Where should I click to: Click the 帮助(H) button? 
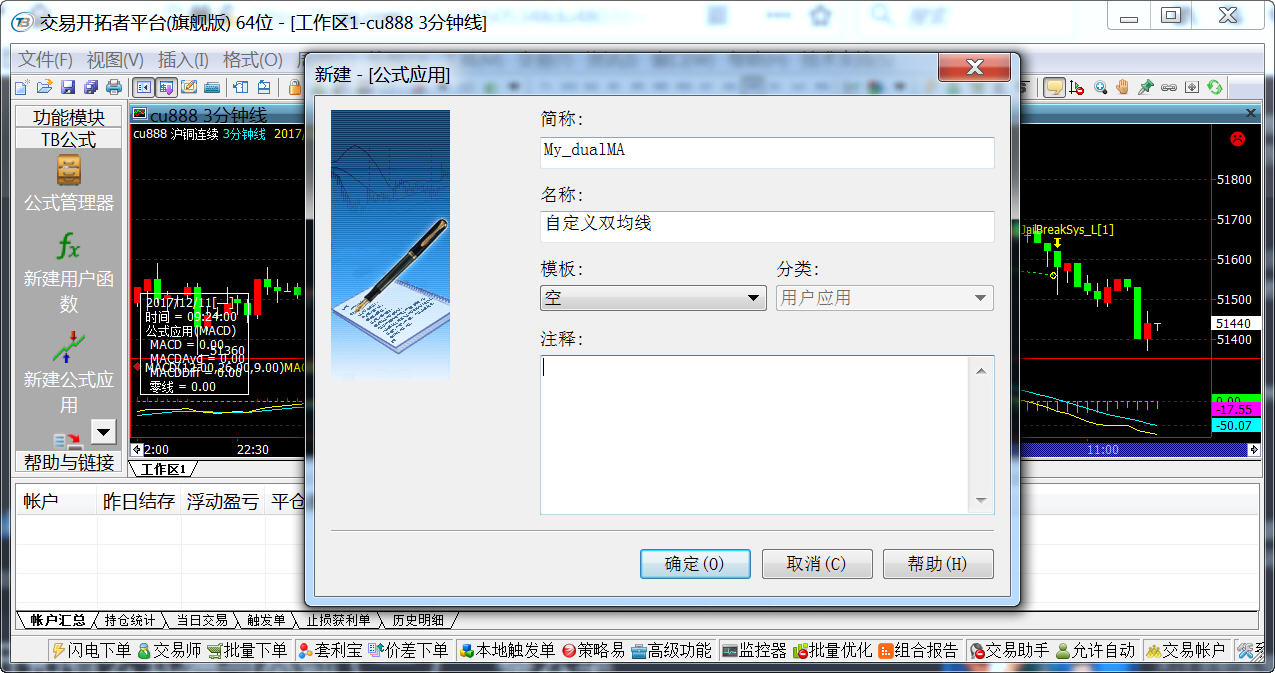(x=938, y=564)
